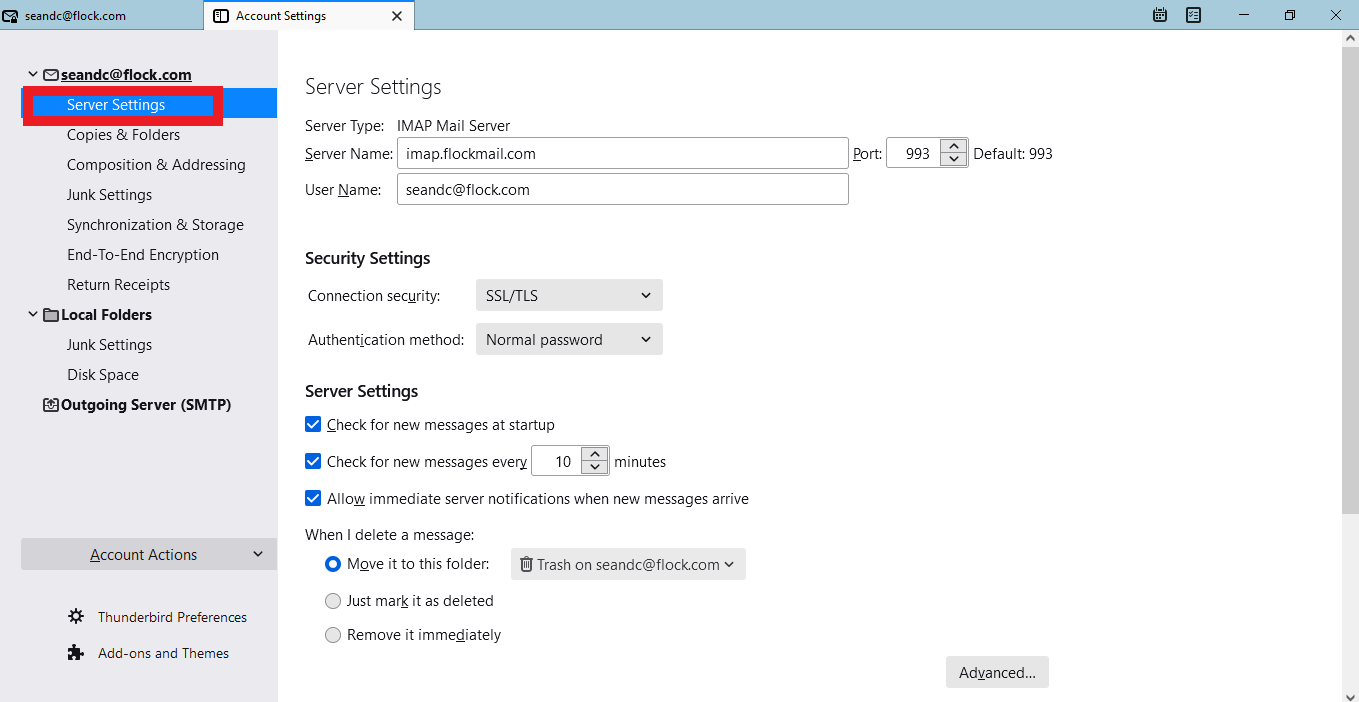Click the Local Folders folder icon
This screenshot has width=1359, height=702.
point(50,315)
